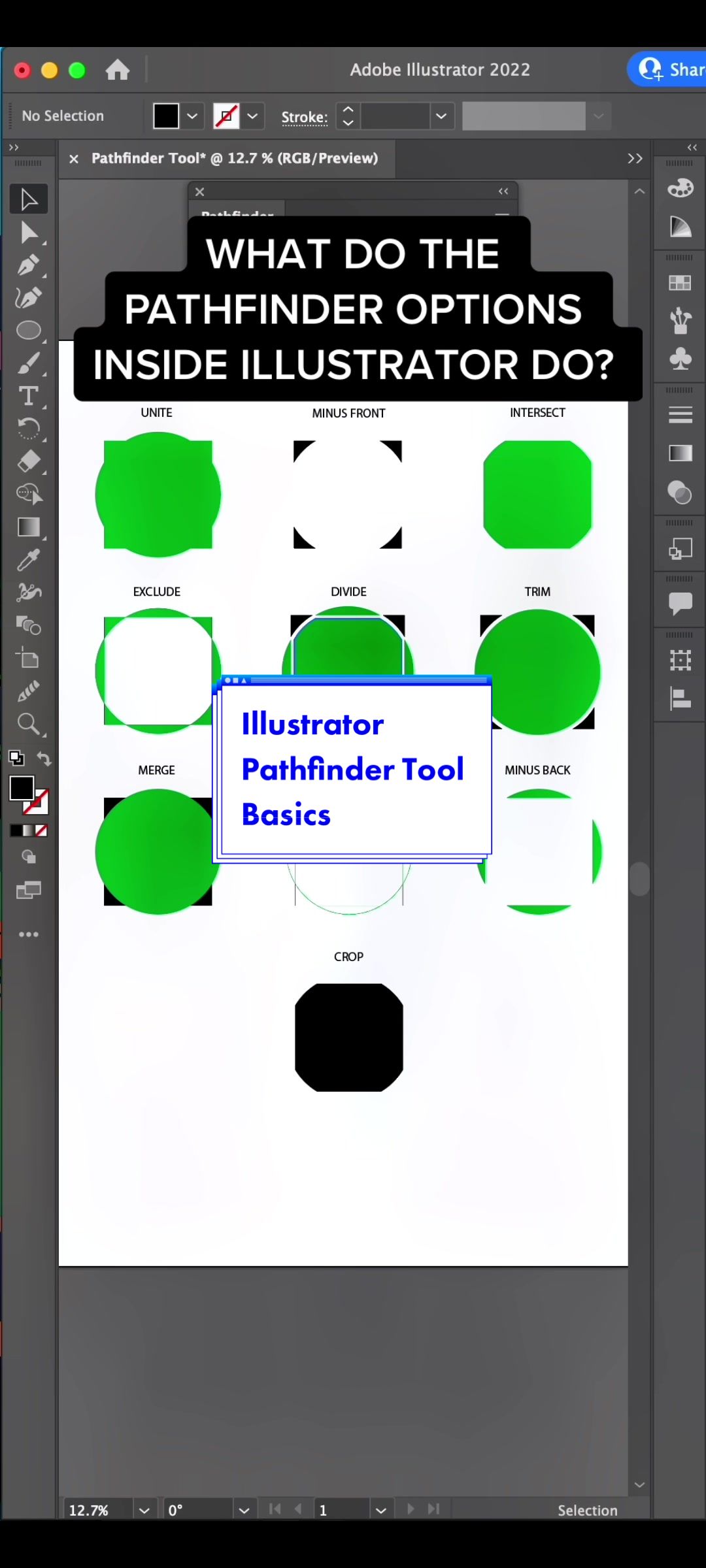Expand the left toolbar columns arrows
The width and height of the screenshot is (706, 1568).
click(14, 148)
